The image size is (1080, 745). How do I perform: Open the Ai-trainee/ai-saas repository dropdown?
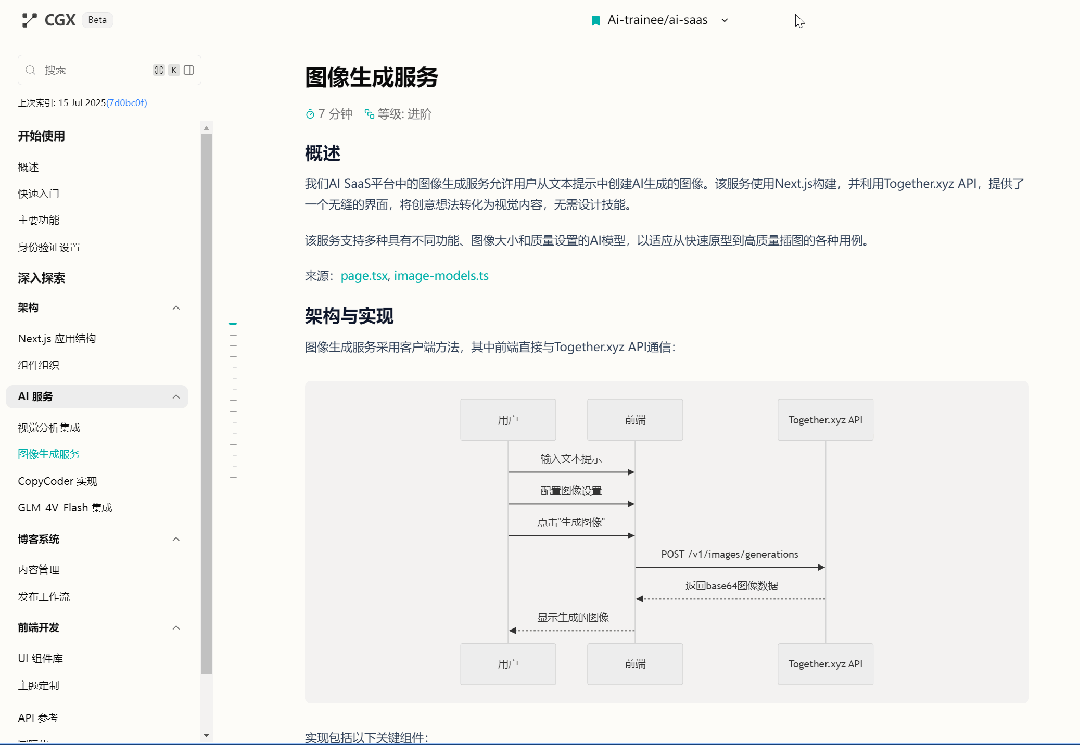(x=725, y=20)
